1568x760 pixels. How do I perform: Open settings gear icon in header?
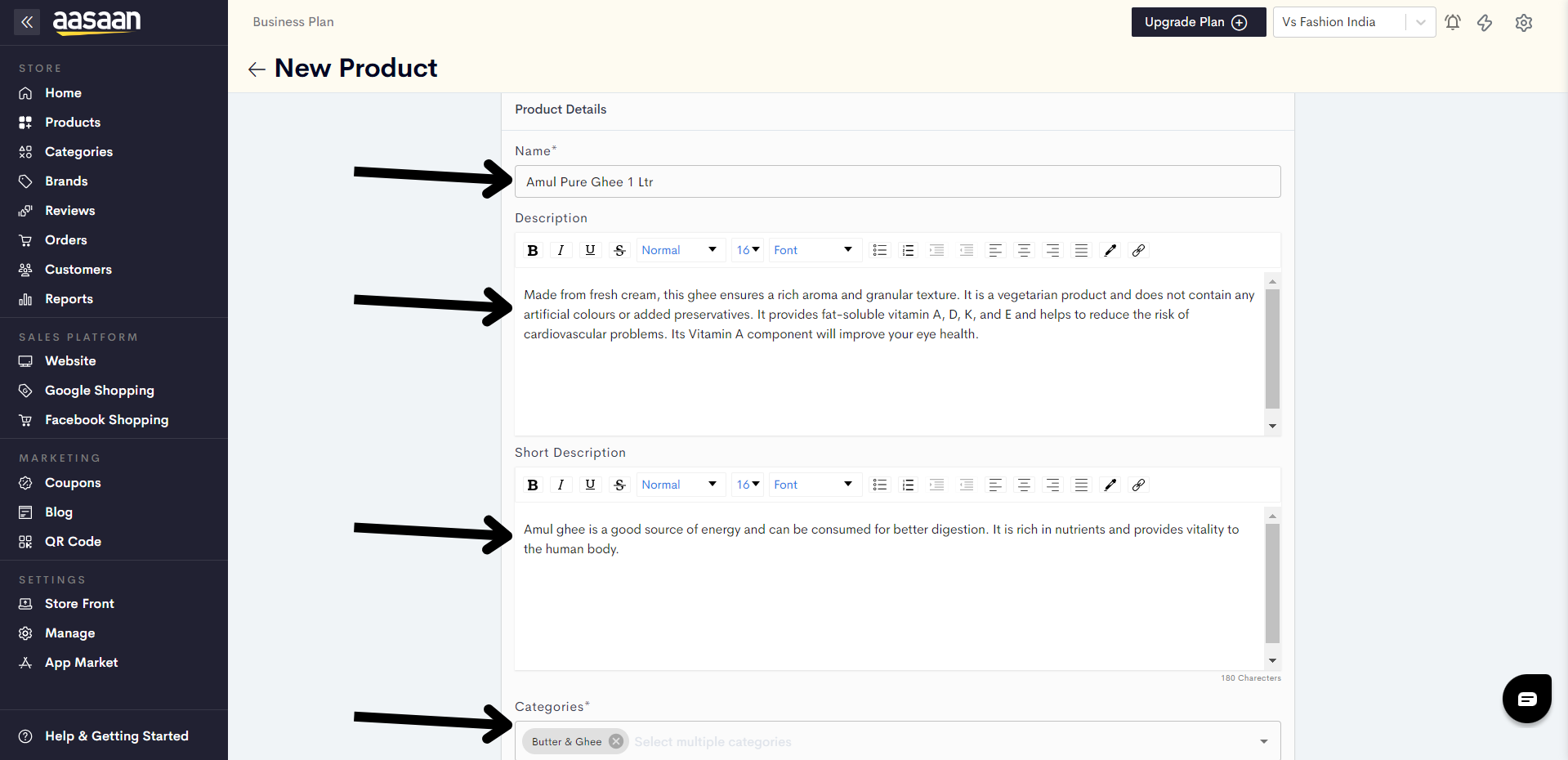tap(1524, 22)
